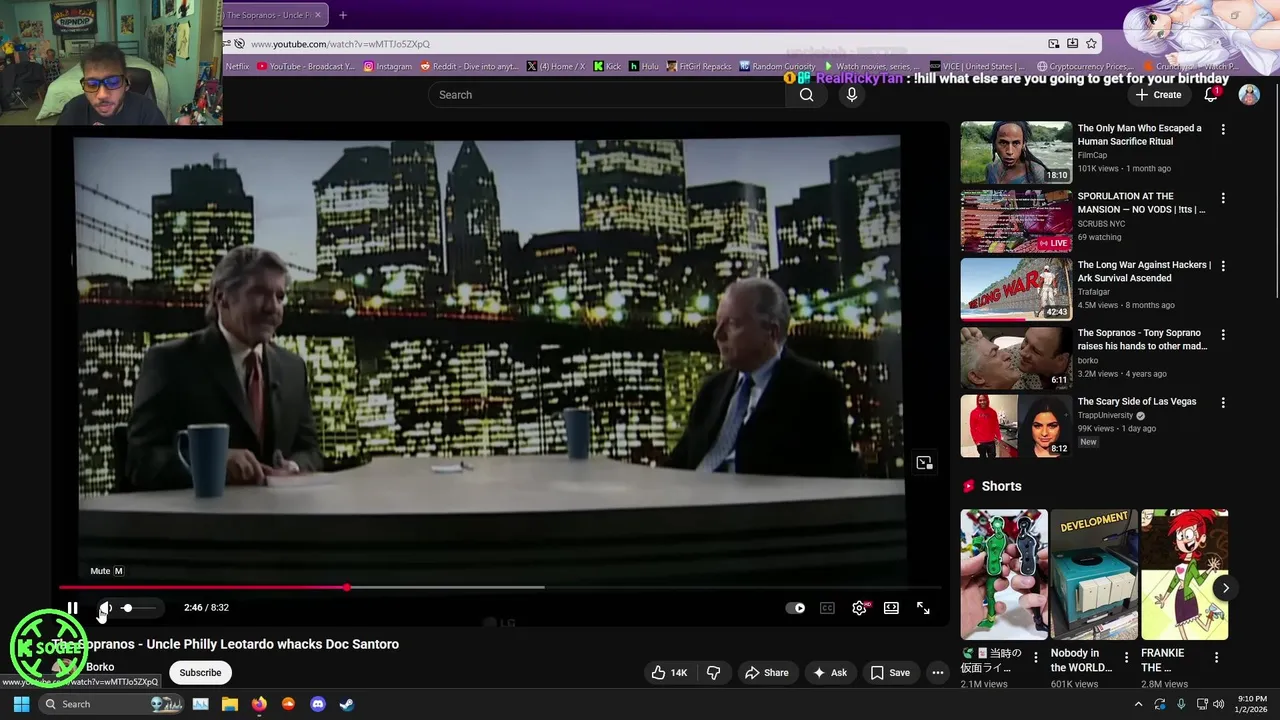This screenshot has width=1280, height=720.
Task: Dislike the video with thumbs down
Action: coord(714,673)
